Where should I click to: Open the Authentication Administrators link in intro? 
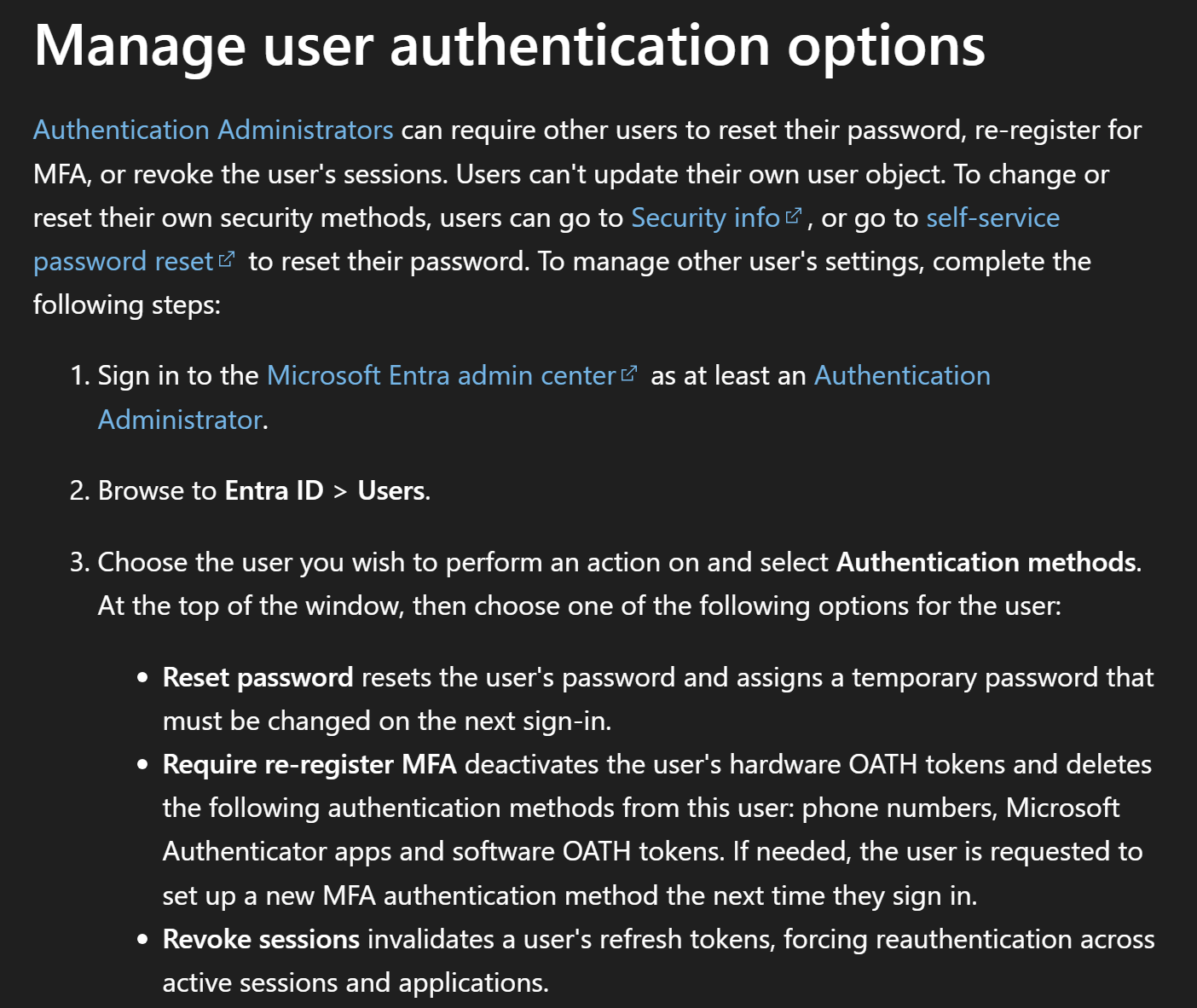pos(213,130)
